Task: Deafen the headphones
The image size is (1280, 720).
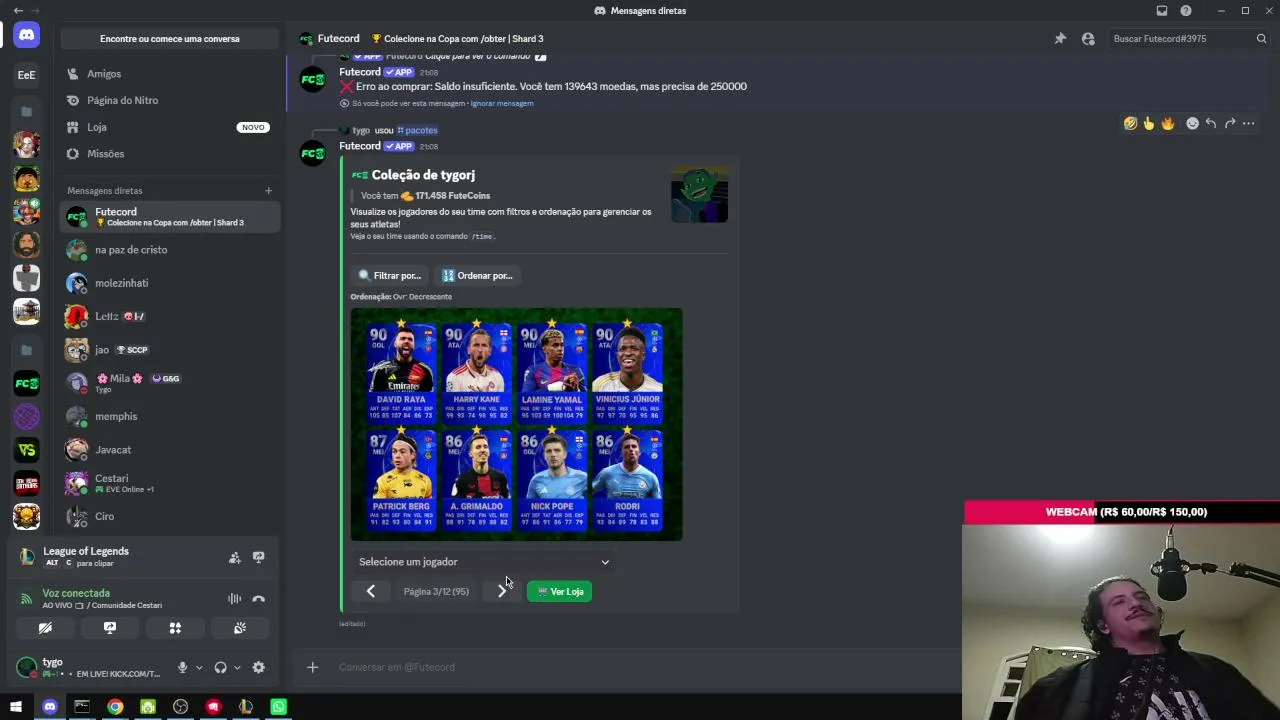Action: (220, 667)
